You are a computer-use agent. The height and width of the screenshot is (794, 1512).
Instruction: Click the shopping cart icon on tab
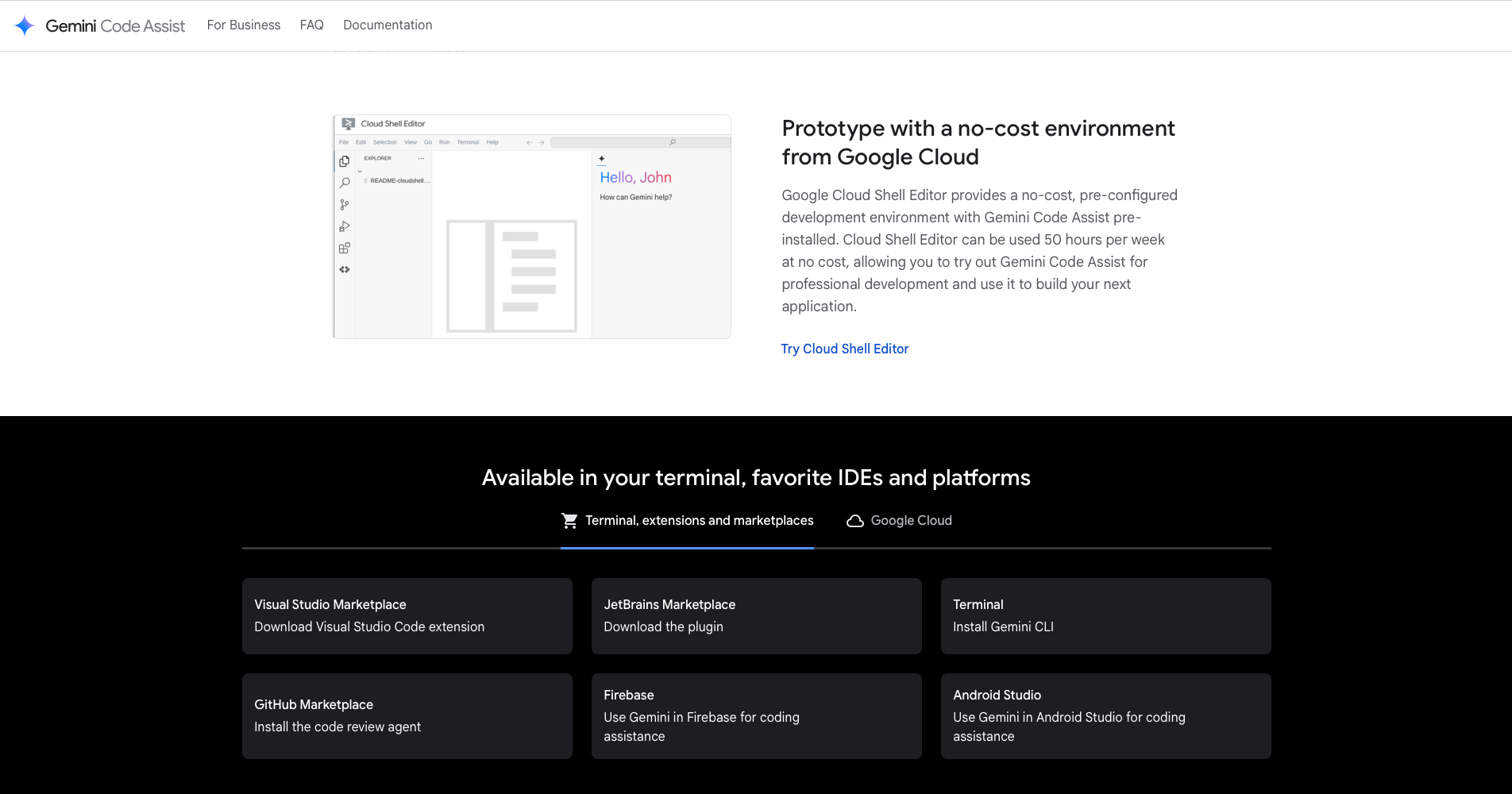tap(569, 521)
